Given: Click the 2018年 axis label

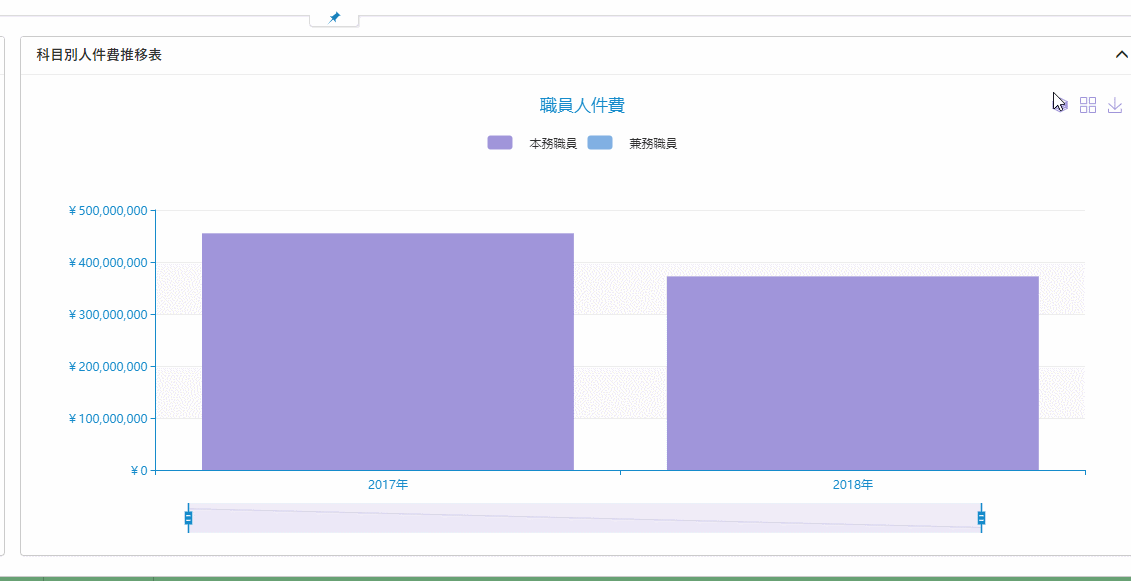Looking at the screenshot, I should 852,483.
